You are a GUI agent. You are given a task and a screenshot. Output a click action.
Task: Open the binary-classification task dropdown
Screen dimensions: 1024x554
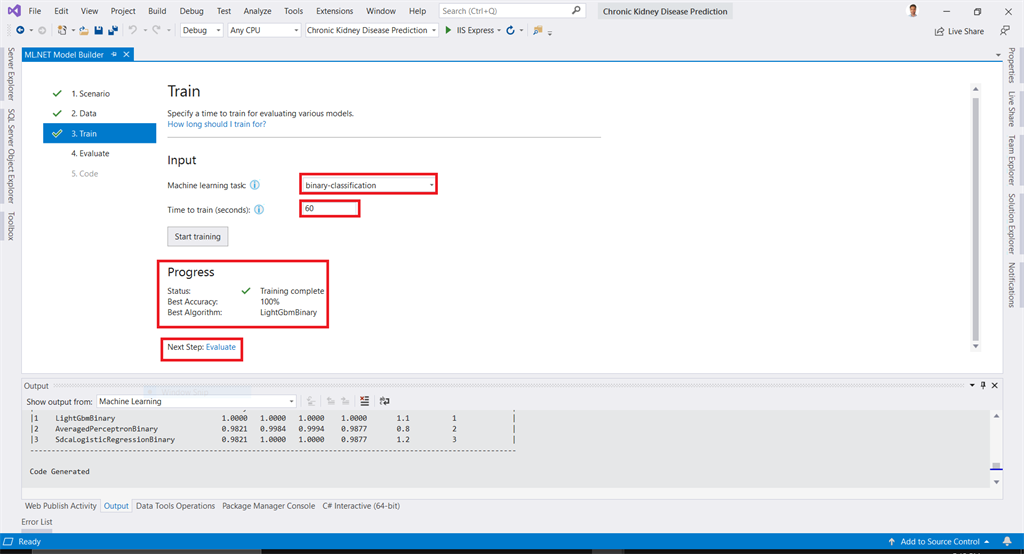pyautogui.click(x=369, y=185)
